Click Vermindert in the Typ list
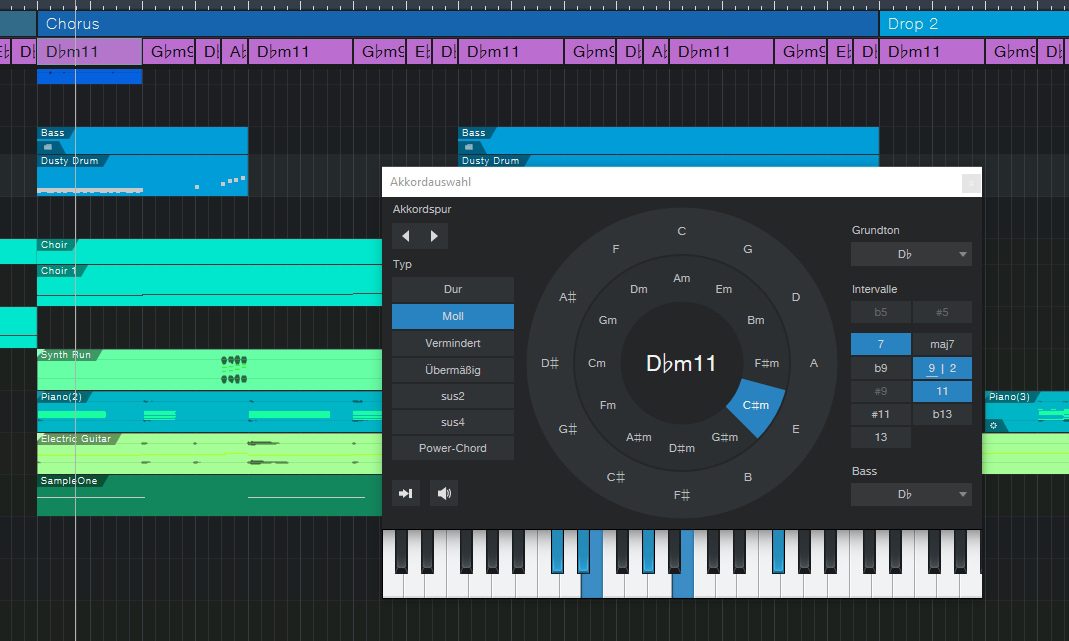Viewport: 1069px width, 641px height. pyautogui.click(x=452, y=343)
